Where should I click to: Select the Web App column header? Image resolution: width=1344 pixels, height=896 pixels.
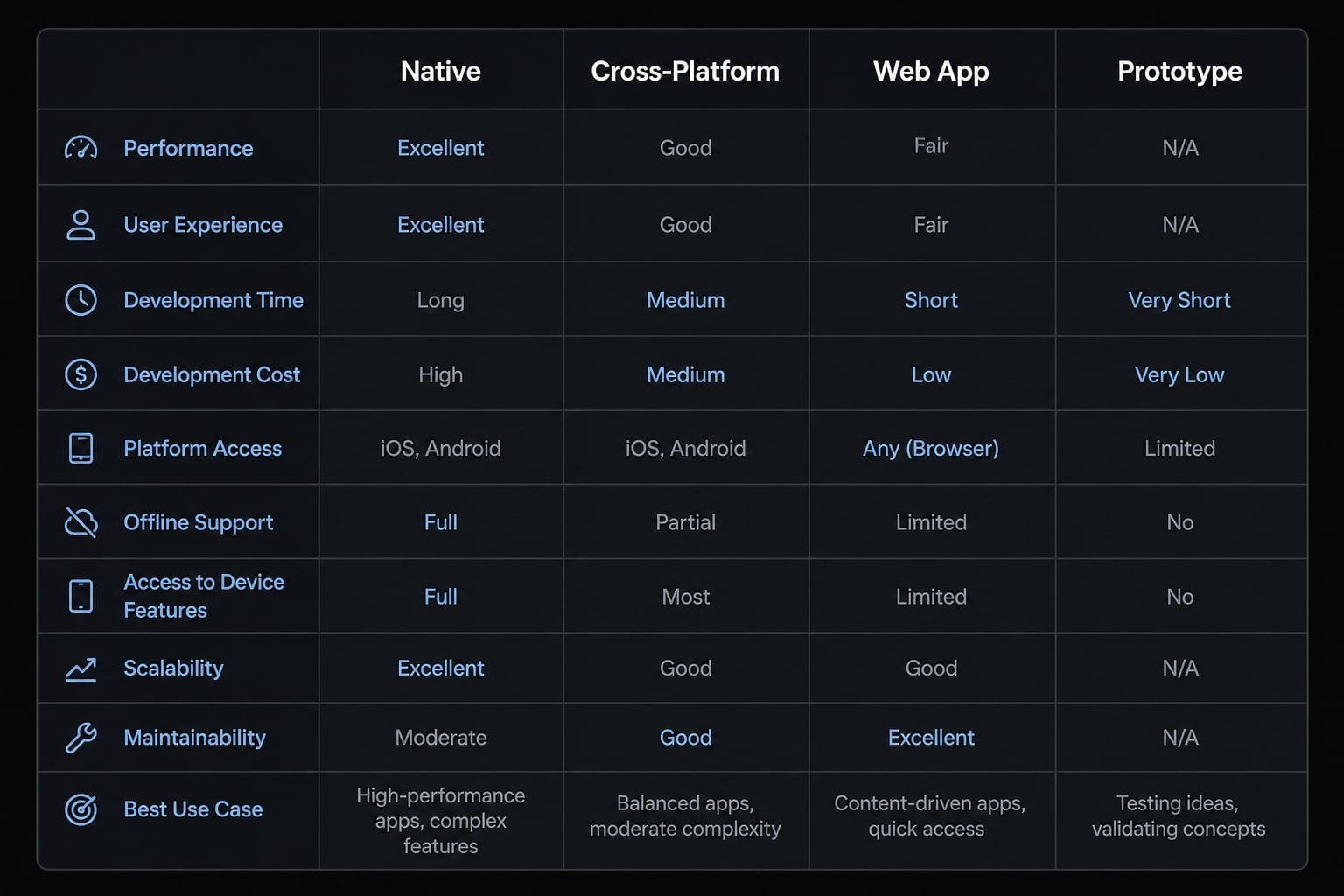tap(931, 71)
